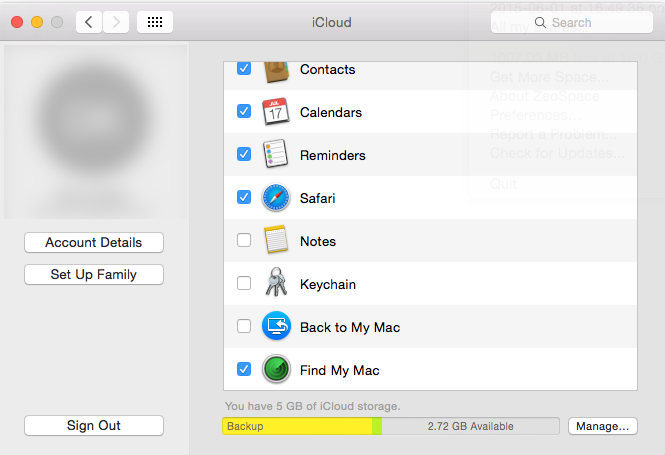Screen dimensions: 665x455
Task: Click the Calendars app icon
Action: pos(276,112)
